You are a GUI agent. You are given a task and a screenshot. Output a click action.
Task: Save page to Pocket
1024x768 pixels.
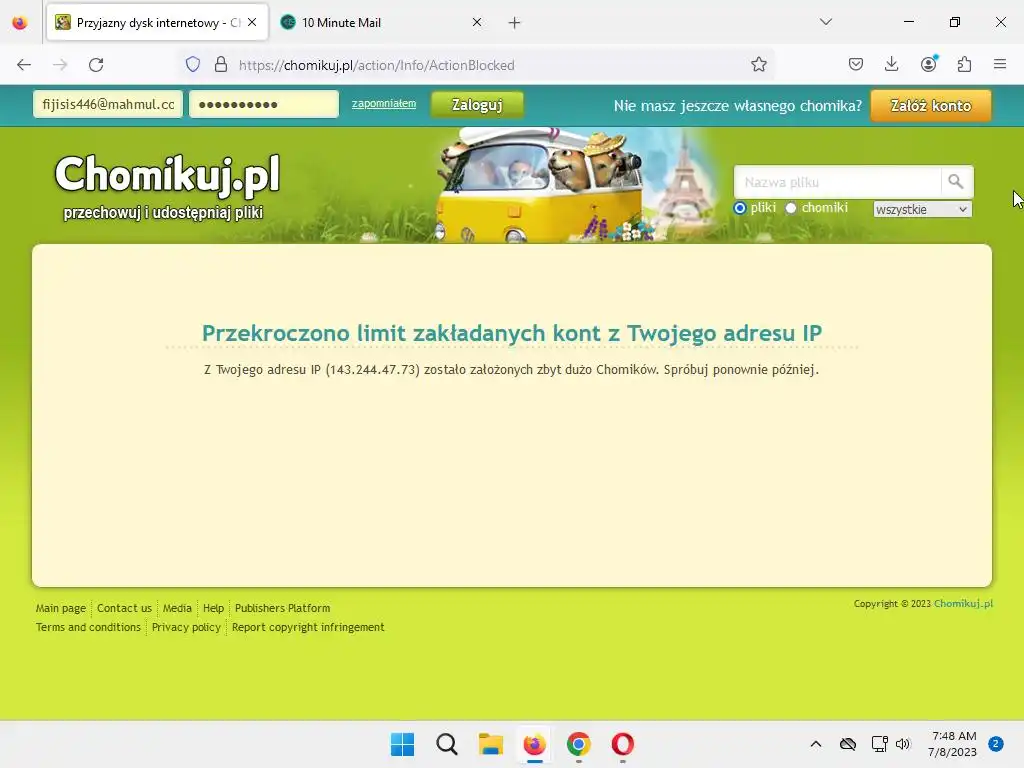pyautogui.click(x=856, y=65)
